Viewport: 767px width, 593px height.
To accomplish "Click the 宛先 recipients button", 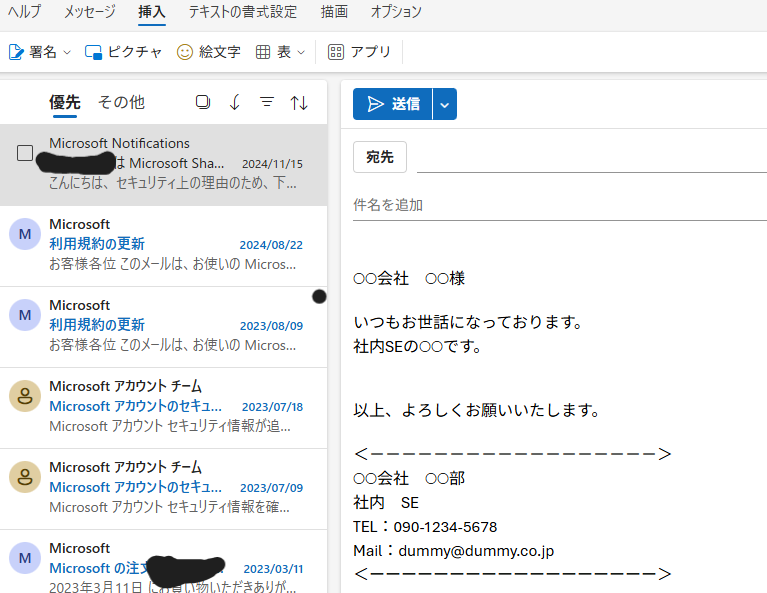I will pyautogui.click(x=380, y=157).
